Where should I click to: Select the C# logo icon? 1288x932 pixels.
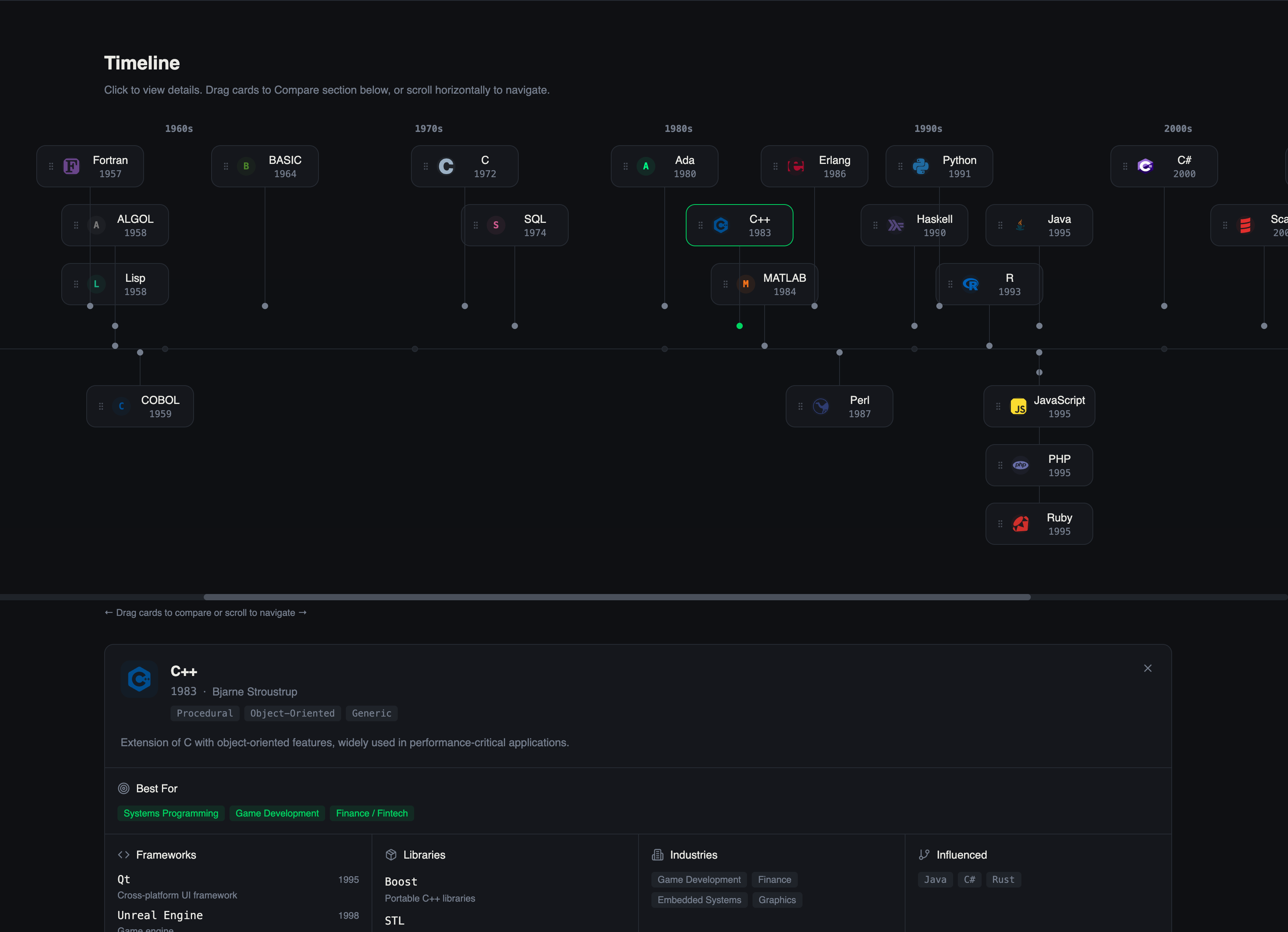(x=1146, y=166)
